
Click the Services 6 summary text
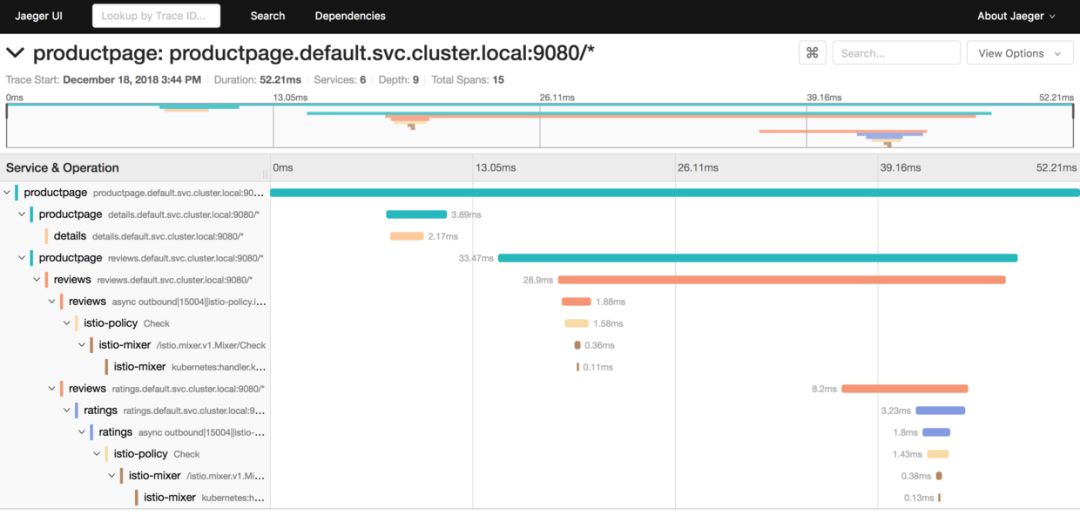click(338, 80)
